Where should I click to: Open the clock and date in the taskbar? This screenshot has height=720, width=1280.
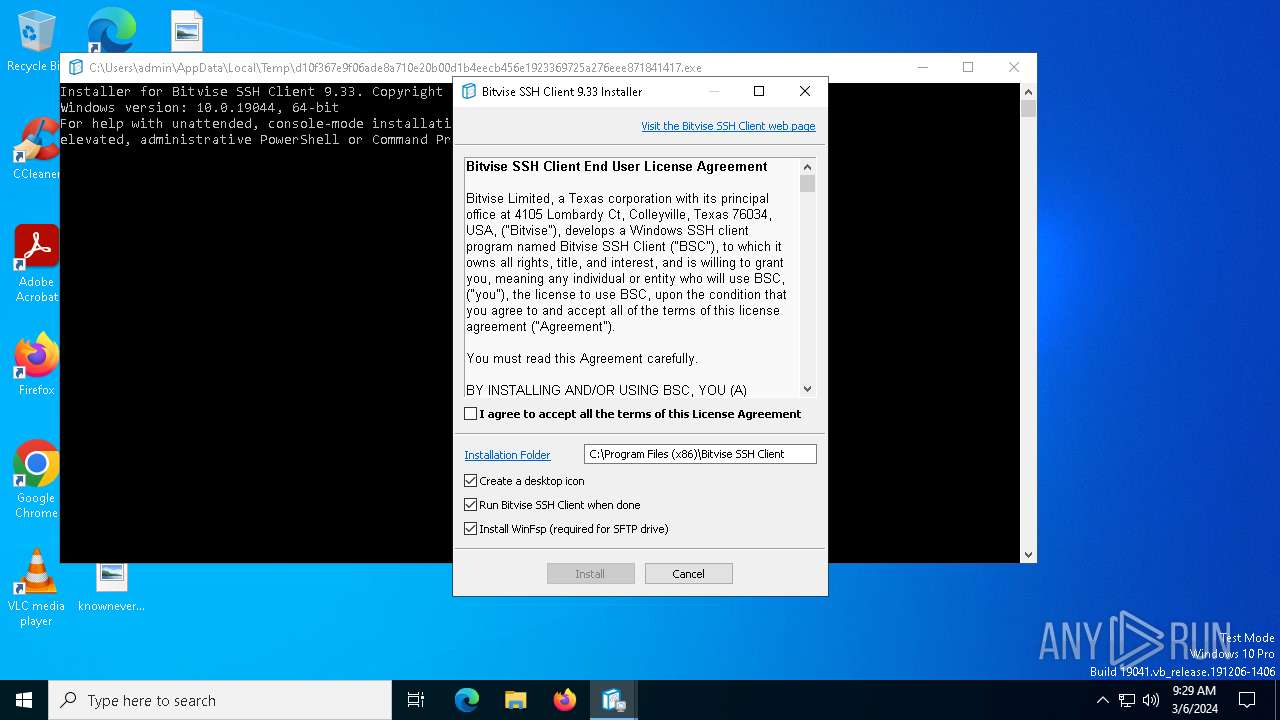tap(1194, 700)
